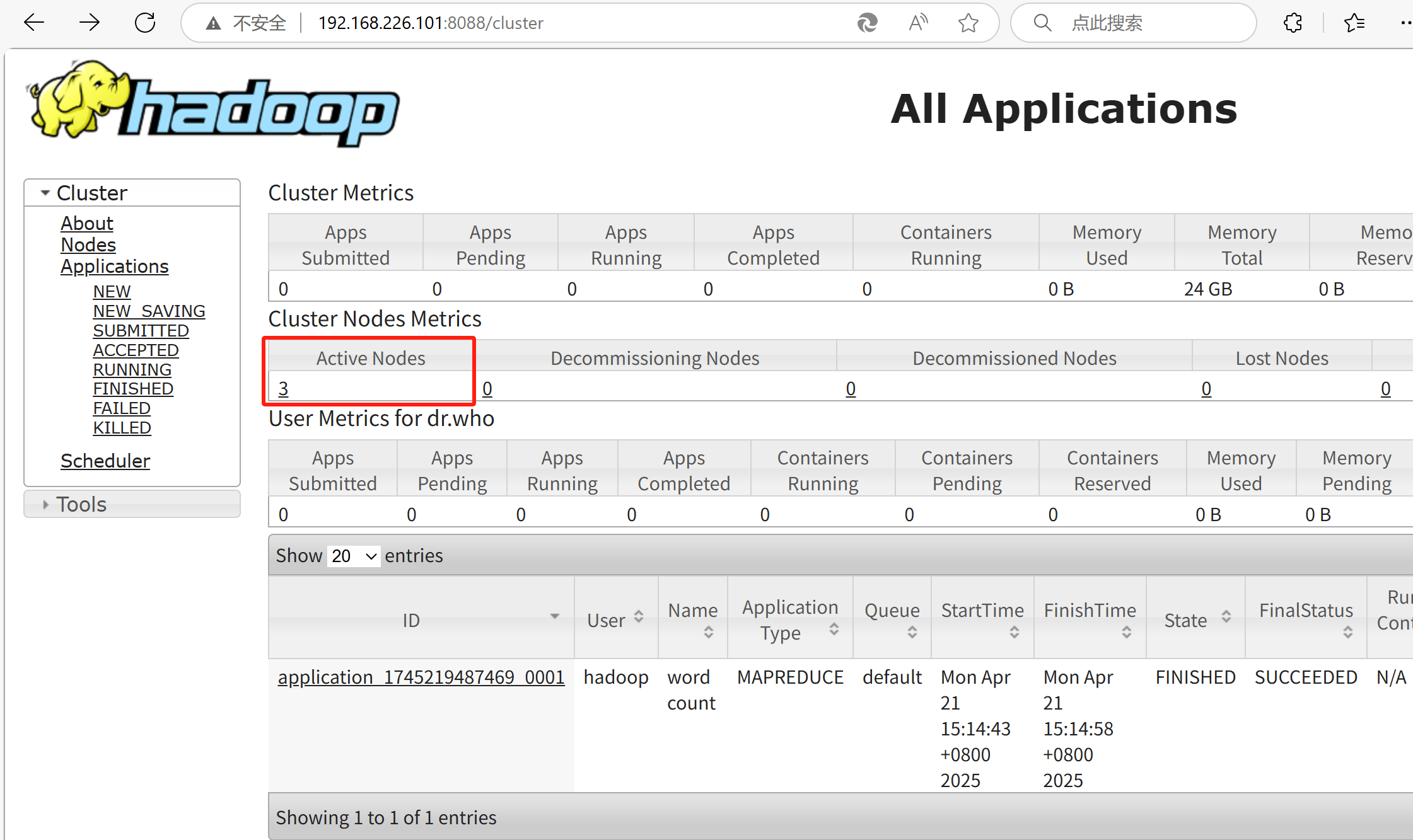
Task: Reload the page with refresh icon
Action: pyautogui.click(x=145, y=23)
